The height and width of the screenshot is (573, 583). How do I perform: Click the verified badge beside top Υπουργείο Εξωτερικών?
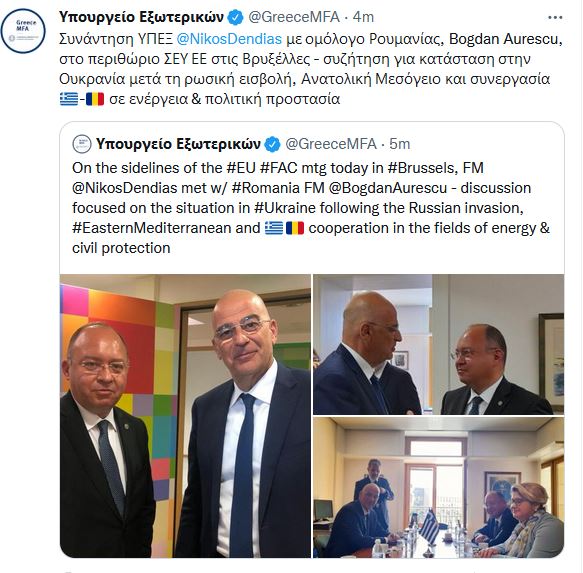[235, 17]
